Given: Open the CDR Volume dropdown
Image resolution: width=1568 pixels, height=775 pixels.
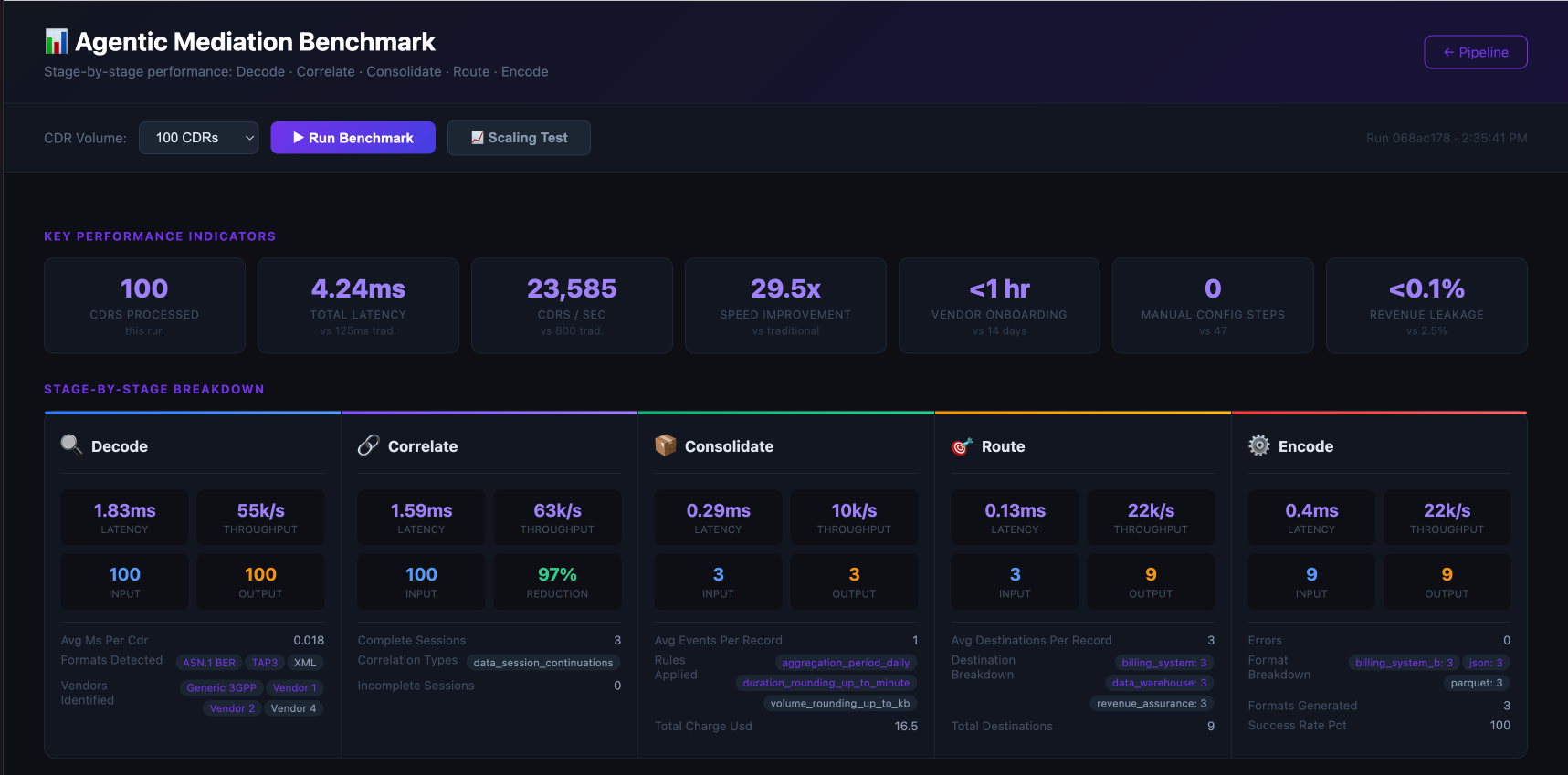Looking at the screenshot, I should pyautogui.click(x=198, y=138).
